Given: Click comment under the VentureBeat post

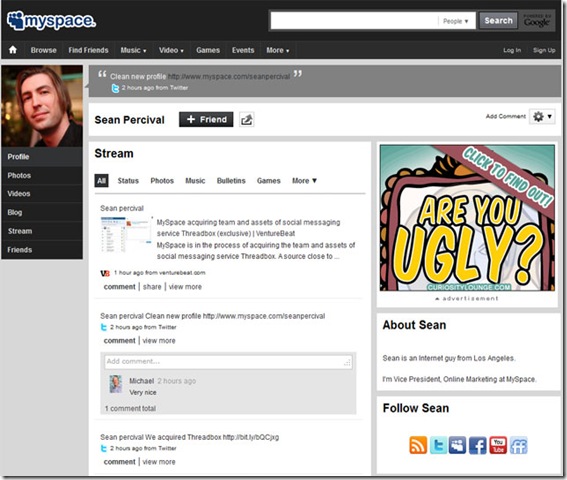Looking at the screenshot, I should point(119,287).
